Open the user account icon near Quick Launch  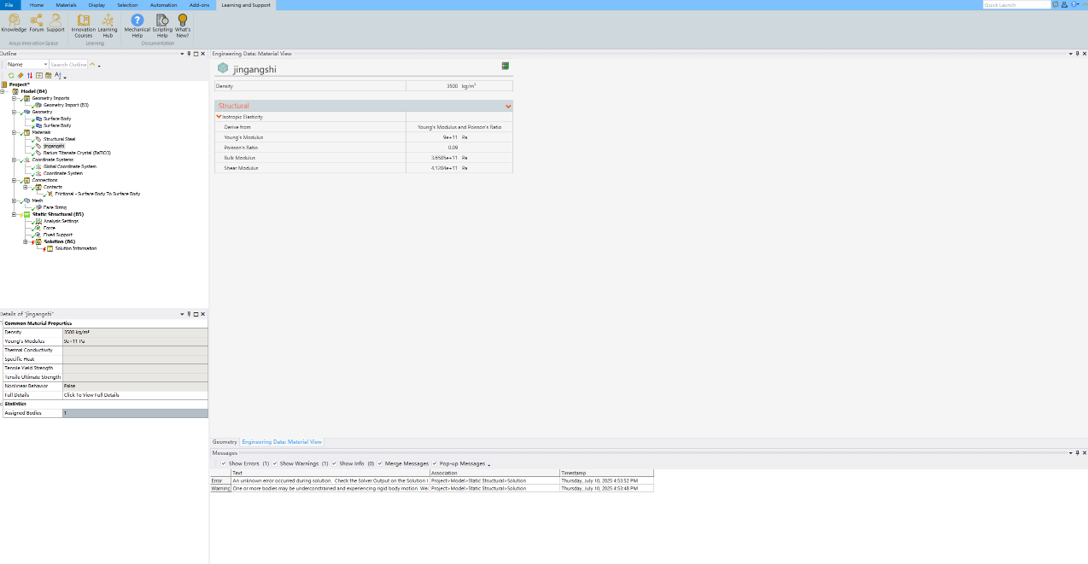pyautogui.click(x=1064, y=5)
